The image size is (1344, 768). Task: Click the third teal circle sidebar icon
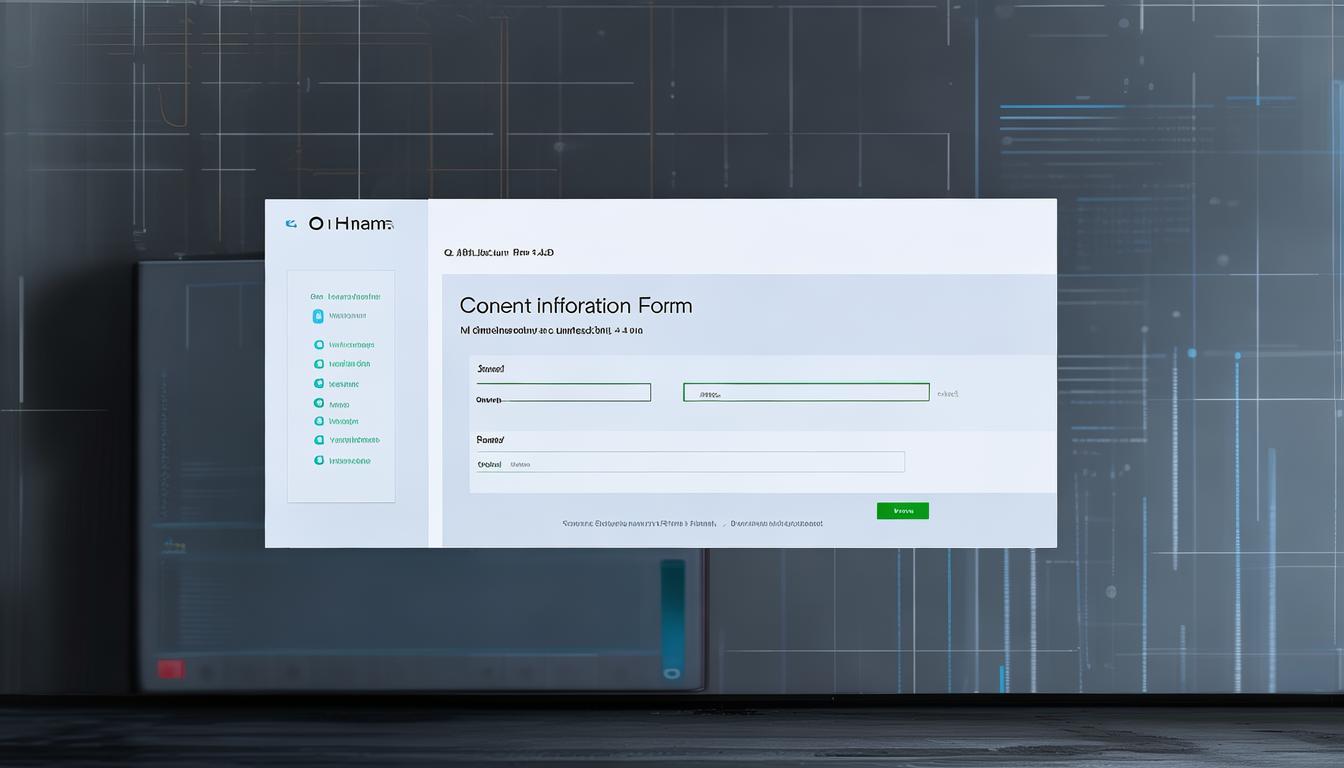tap(319, 384)
